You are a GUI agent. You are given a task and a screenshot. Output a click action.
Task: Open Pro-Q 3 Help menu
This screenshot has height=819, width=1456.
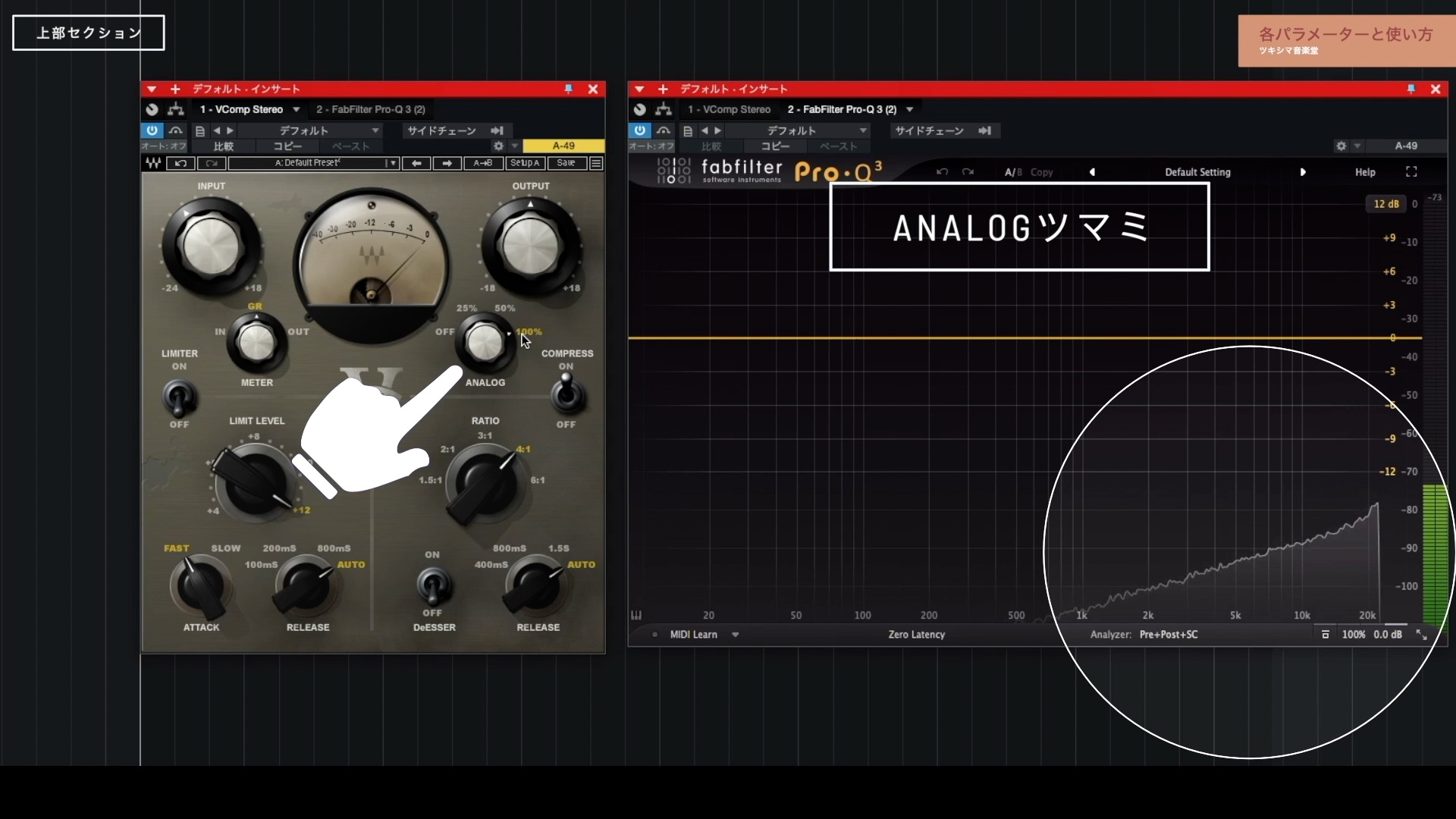pos(1364,172)
